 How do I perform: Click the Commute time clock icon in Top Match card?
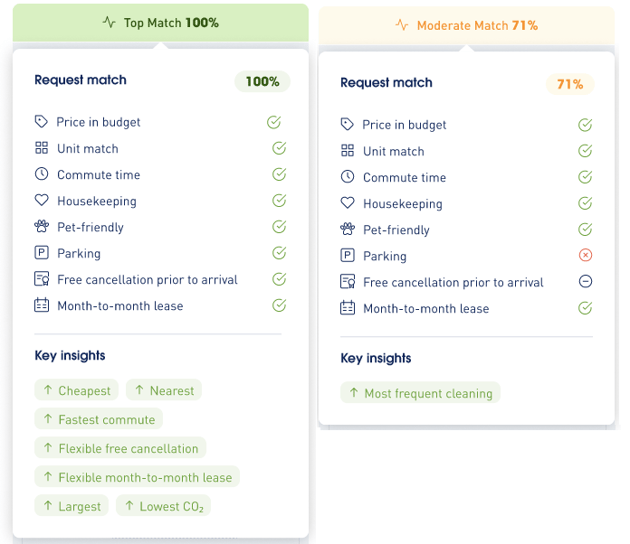41,174
